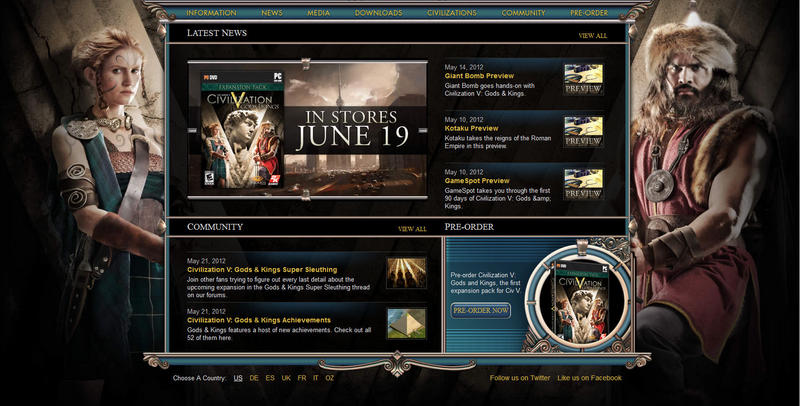Viewport: 800px width, 406px height.
Task: Follow us on Twitter link
Action: click(x=520, y=378)
